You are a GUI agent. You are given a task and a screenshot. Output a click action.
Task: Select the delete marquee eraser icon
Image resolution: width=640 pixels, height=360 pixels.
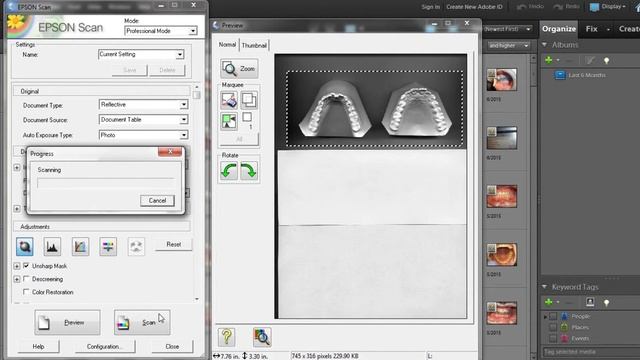coord(229,100)
